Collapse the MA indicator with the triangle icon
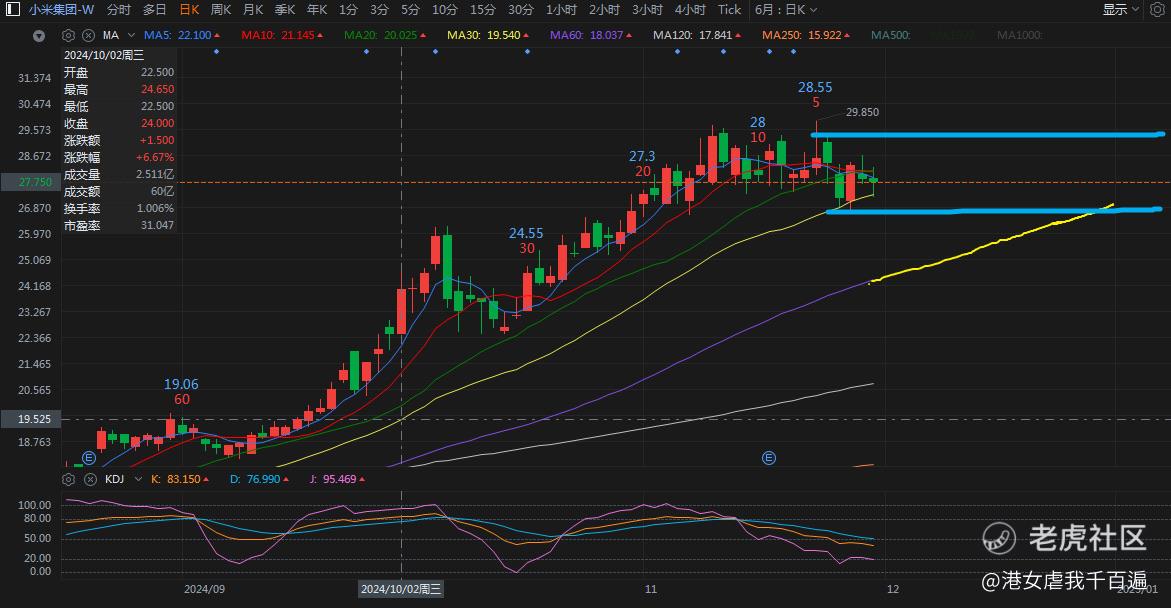Viewport: 1171px width, 608px height. pos(39,36)
